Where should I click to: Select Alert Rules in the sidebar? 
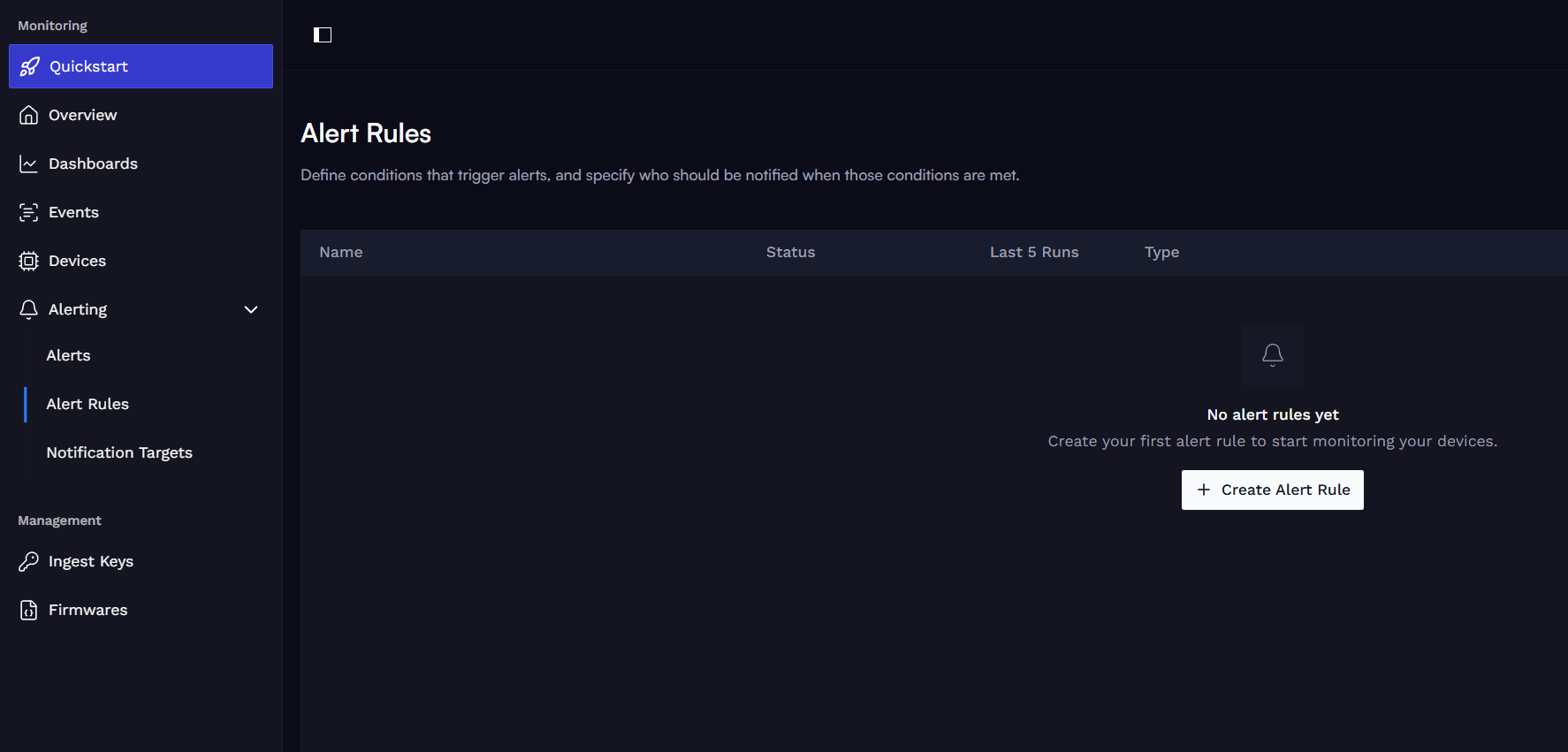click(88, 404)
